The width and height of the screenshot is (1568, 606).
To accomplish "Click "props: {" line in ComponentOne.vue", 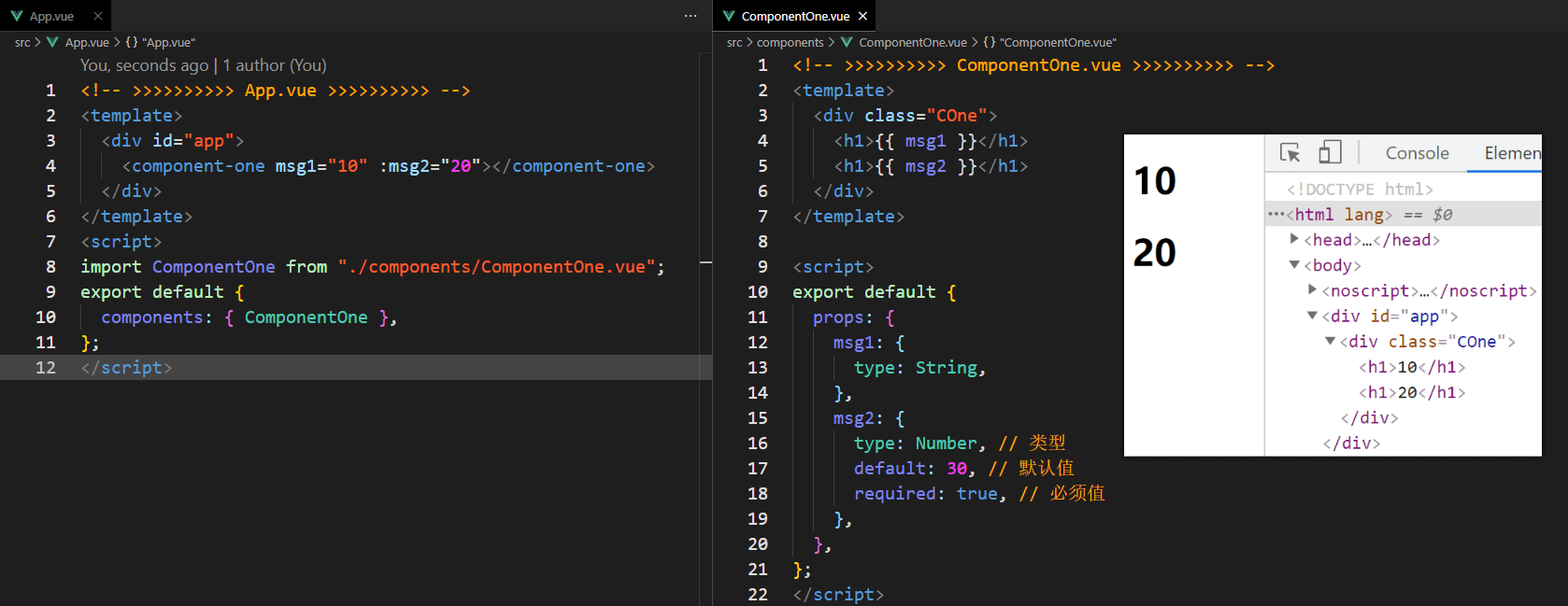I will point(853,317).
